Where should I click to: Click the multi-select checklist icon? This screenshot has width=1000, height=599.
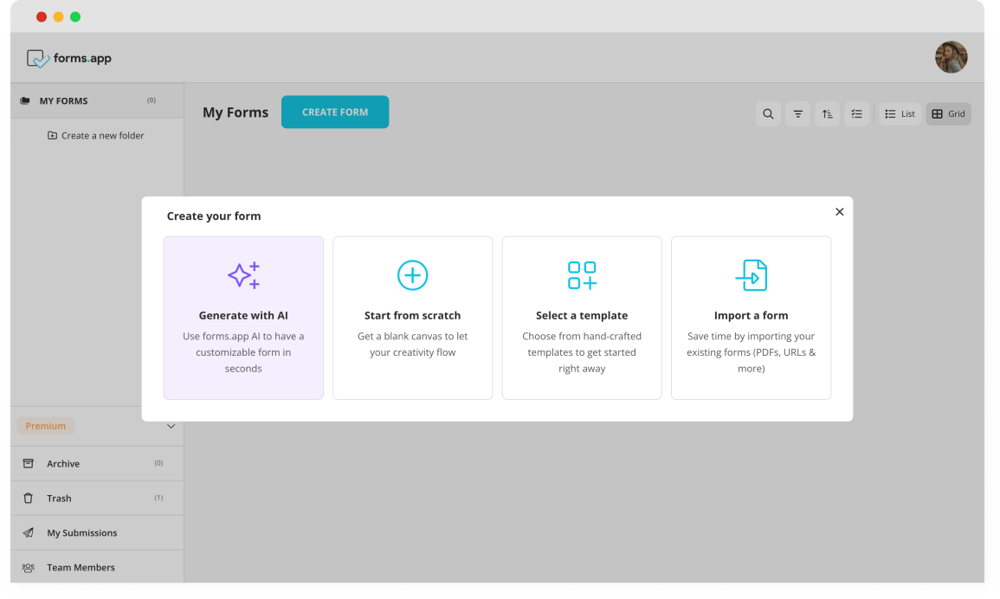[857, 114]
